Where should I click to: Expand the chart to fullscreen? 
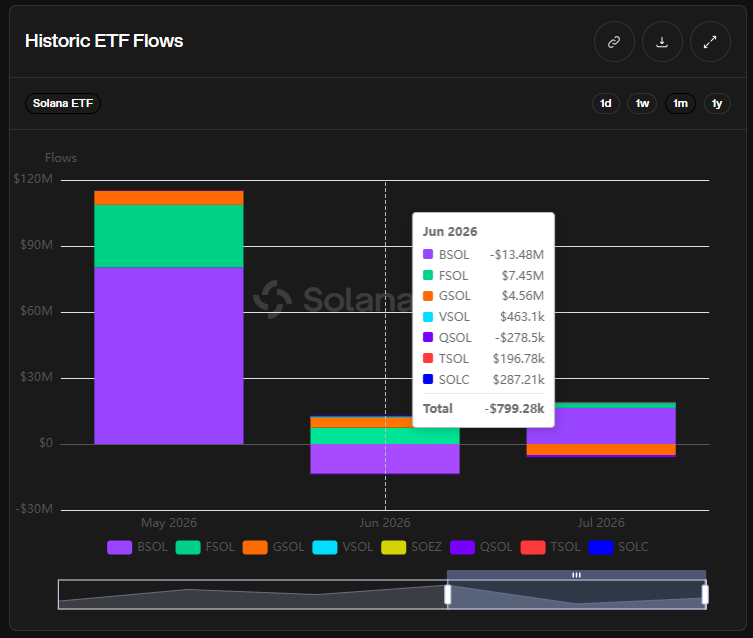[x=710, y=42]
